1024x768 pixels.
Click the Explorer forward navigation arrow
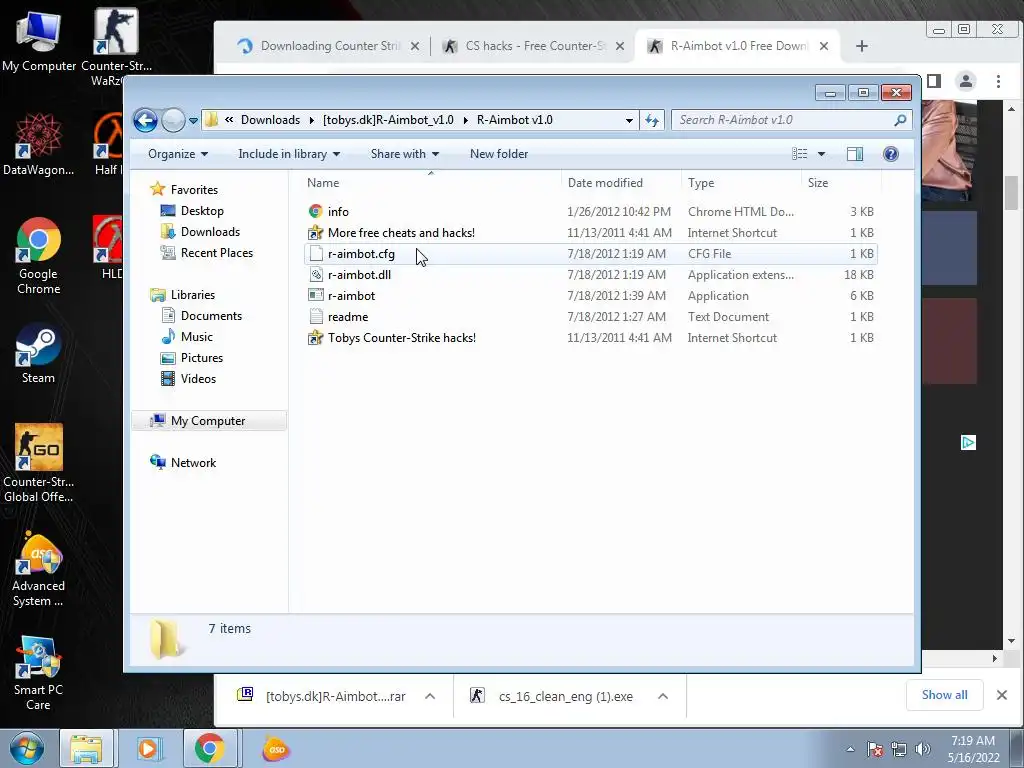173,120
